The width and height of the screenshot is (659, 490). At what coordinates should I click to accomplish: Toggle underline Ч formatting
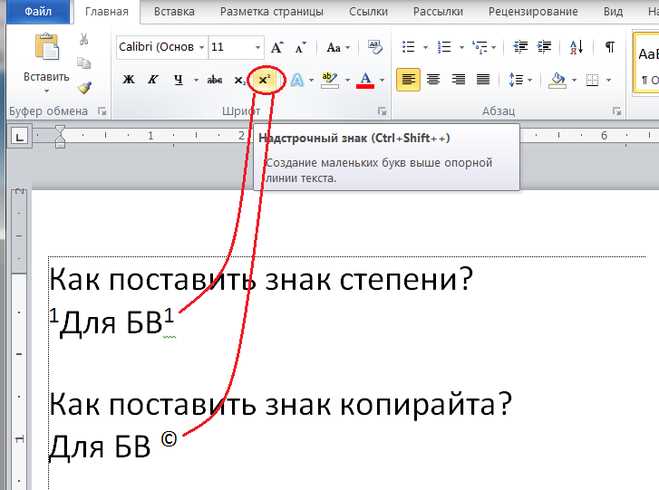pyautogui.click(x=178, y=79)
